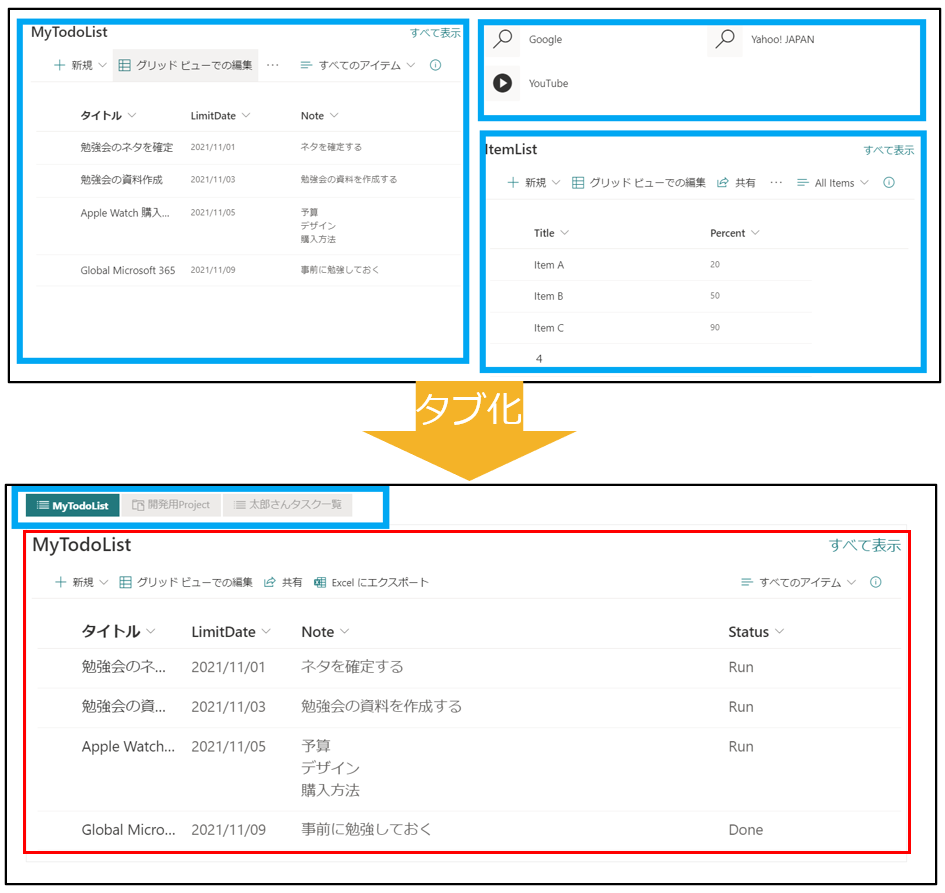
Task: Select the active MyTodoList tab
Action: click(x=73, y=505)
